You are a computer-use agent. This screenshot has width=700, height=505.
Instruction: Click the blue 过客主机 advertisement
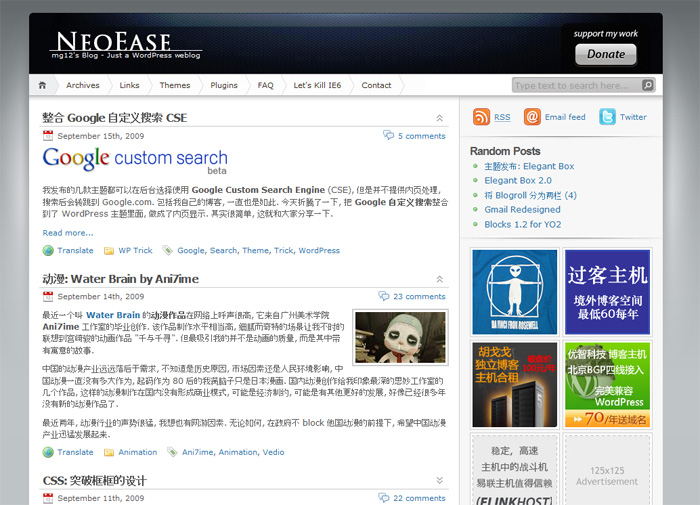607,292
